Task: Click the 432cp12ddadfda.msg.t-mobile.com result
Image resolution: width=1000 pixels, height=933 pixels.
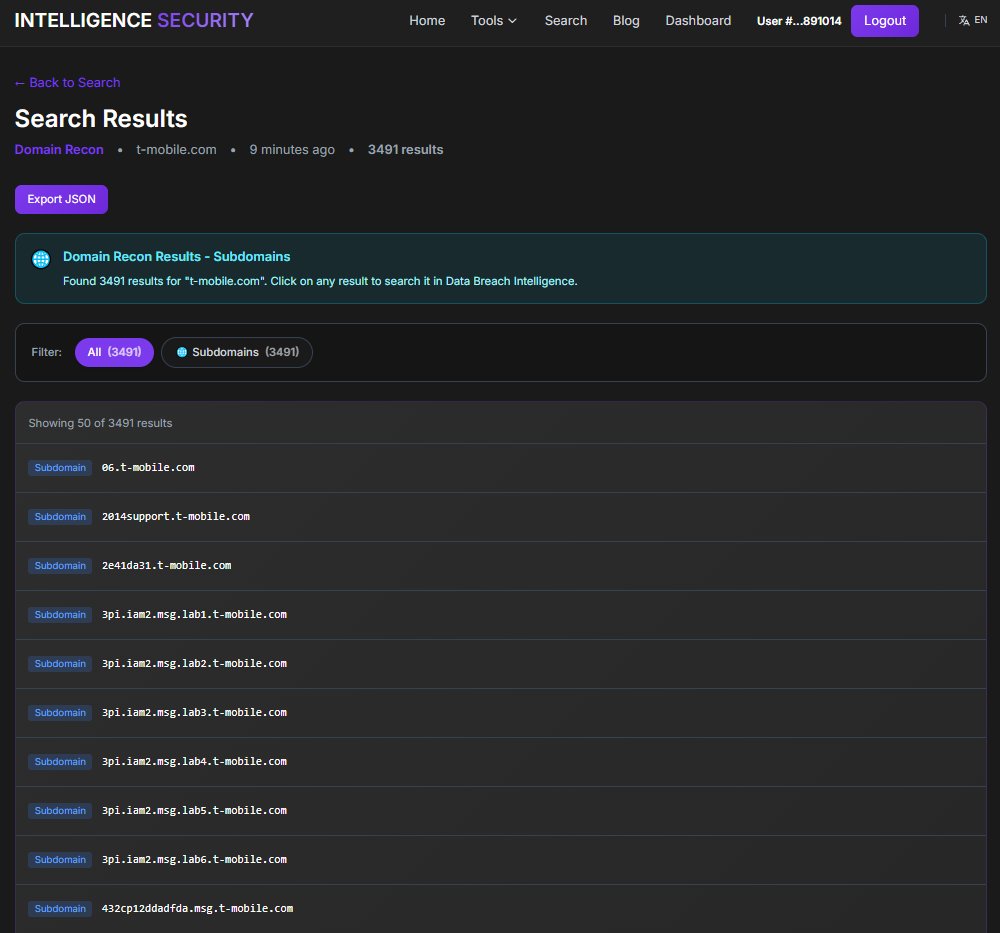Action: (501, 909)
